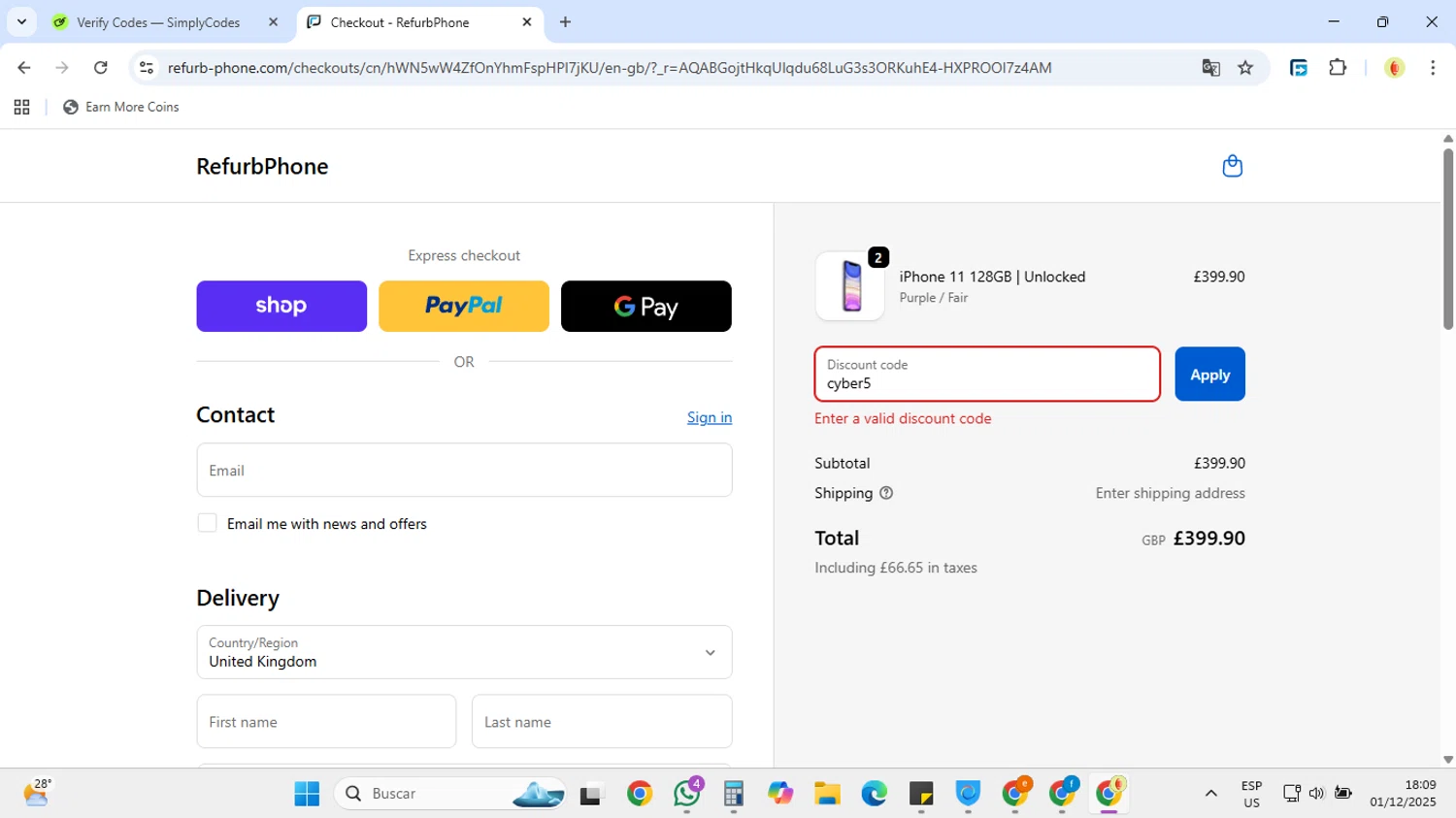Image resolution: width=1456 pixels, height=818 pixels.
Task: Close the Verify Codes SimplyCodes tab
Action: [x=274, y=21]
